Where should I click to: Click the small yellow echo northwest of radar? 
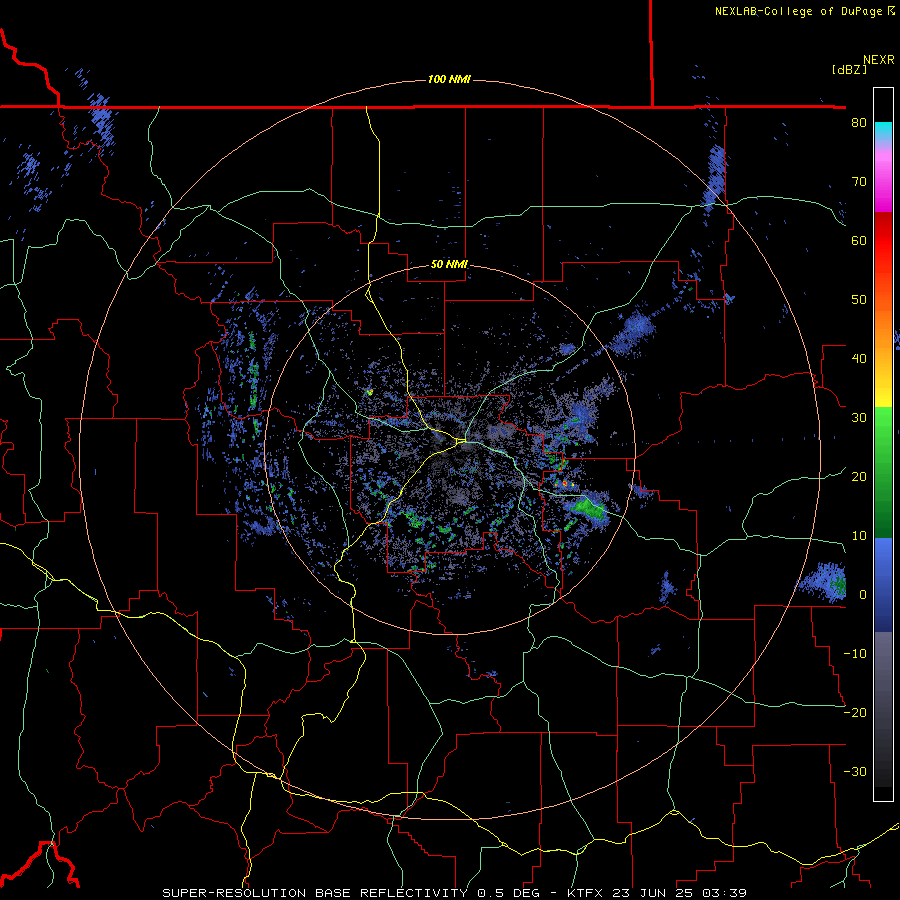point(370,393)
